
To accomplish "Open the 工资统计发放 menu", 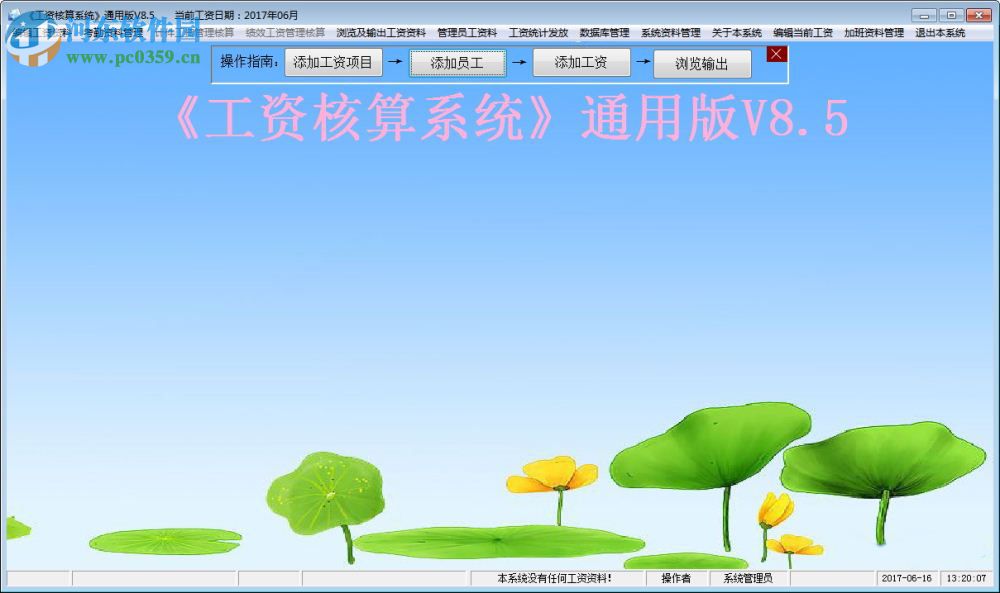I will pyautogui.click(x=540, y=31).
